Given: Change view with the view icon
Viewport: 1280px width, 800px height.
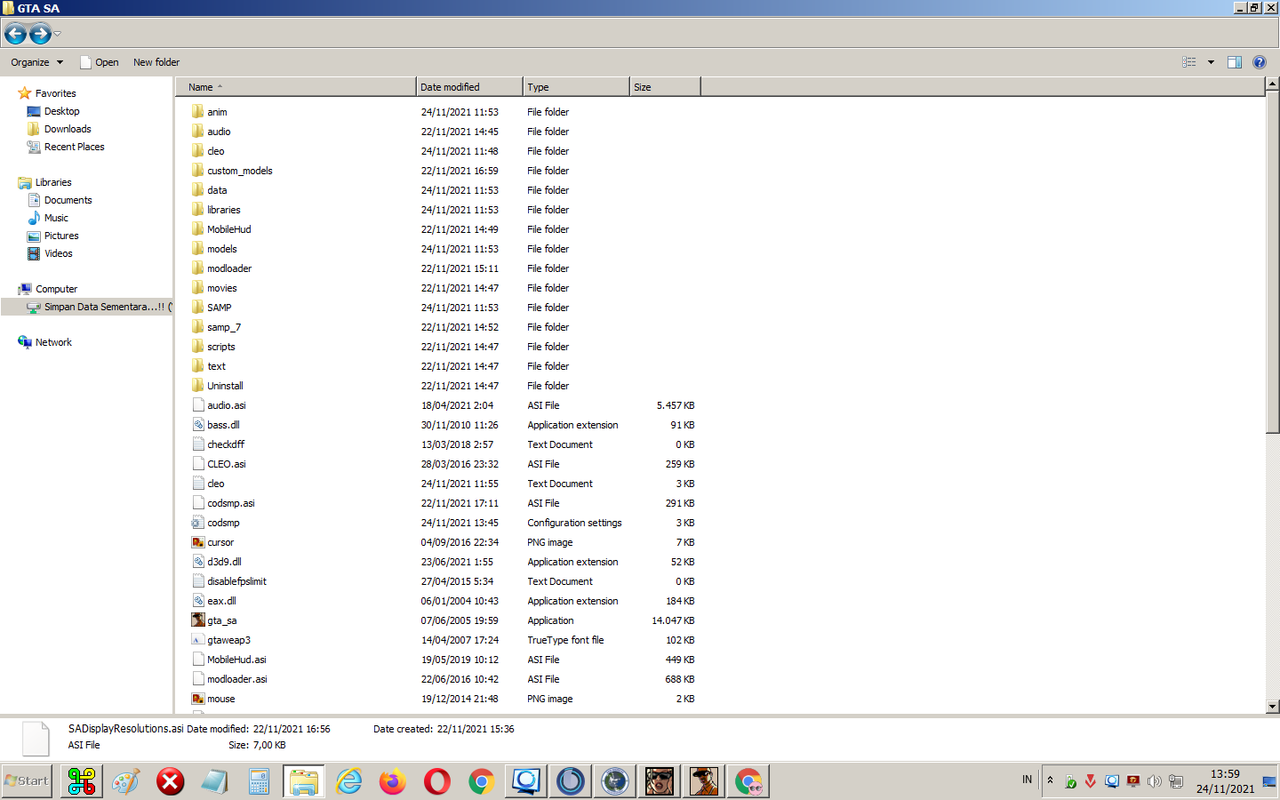Looking at the screenshot, I should coord(1189,62).
